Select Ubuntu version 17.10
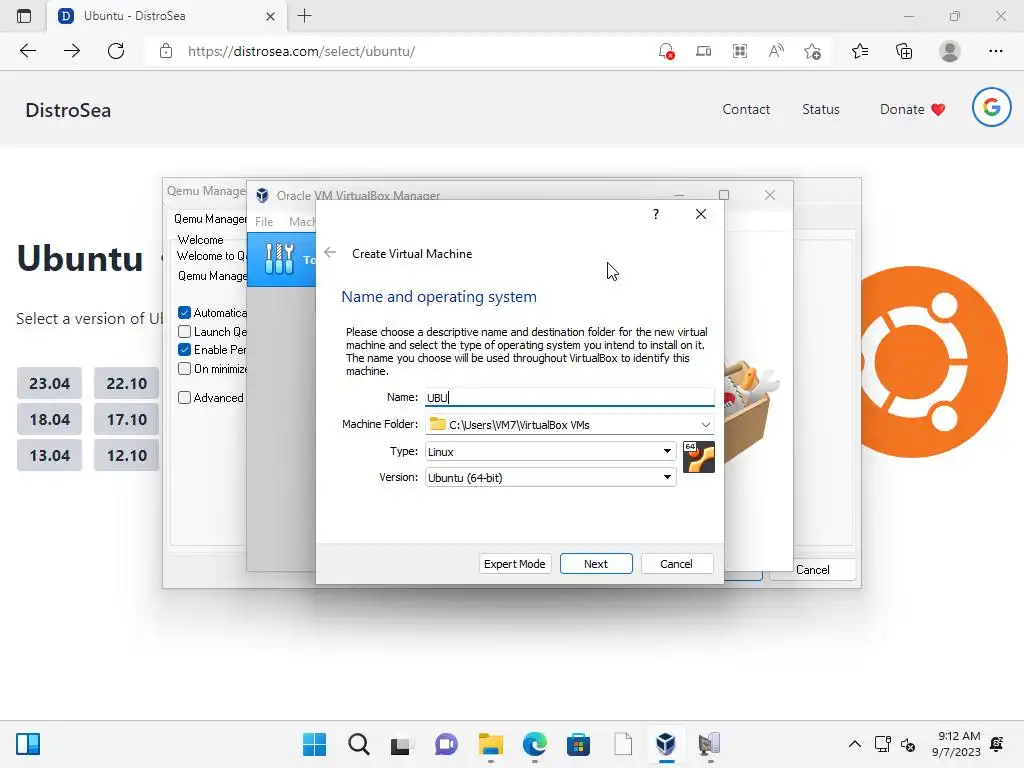The height and width of the screenshot is (768, 1024). 126,419
